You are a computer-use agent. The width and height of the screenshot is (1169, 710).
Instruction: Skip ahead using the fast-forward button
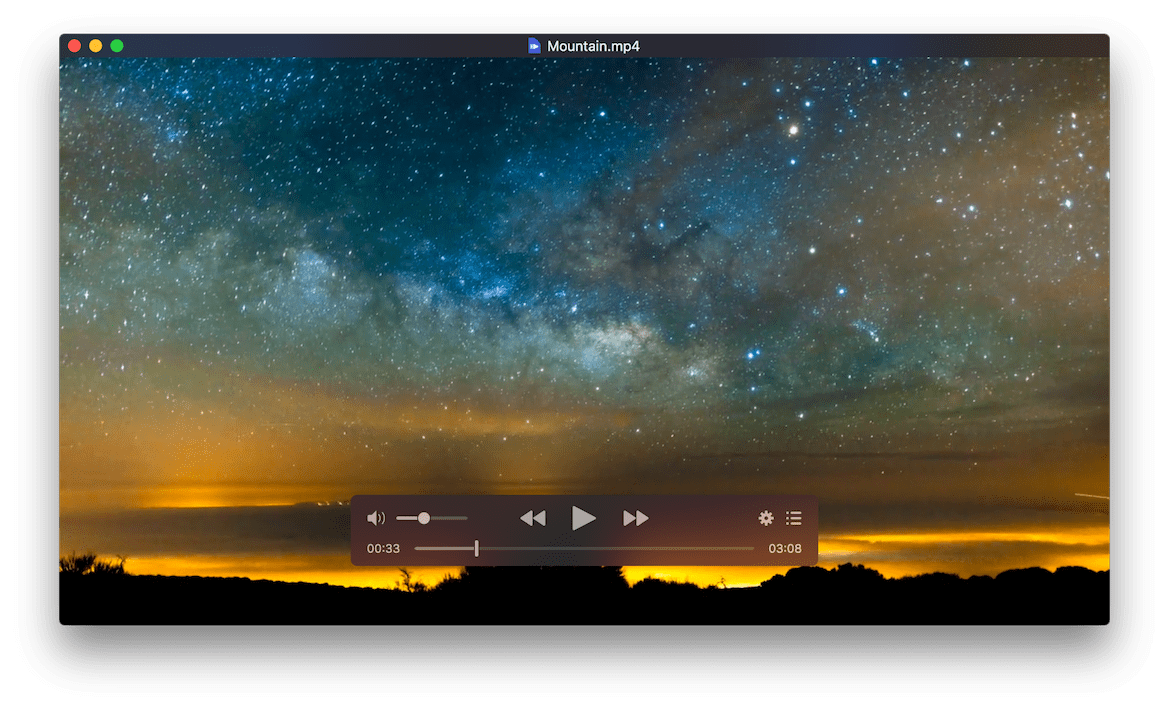635,518
